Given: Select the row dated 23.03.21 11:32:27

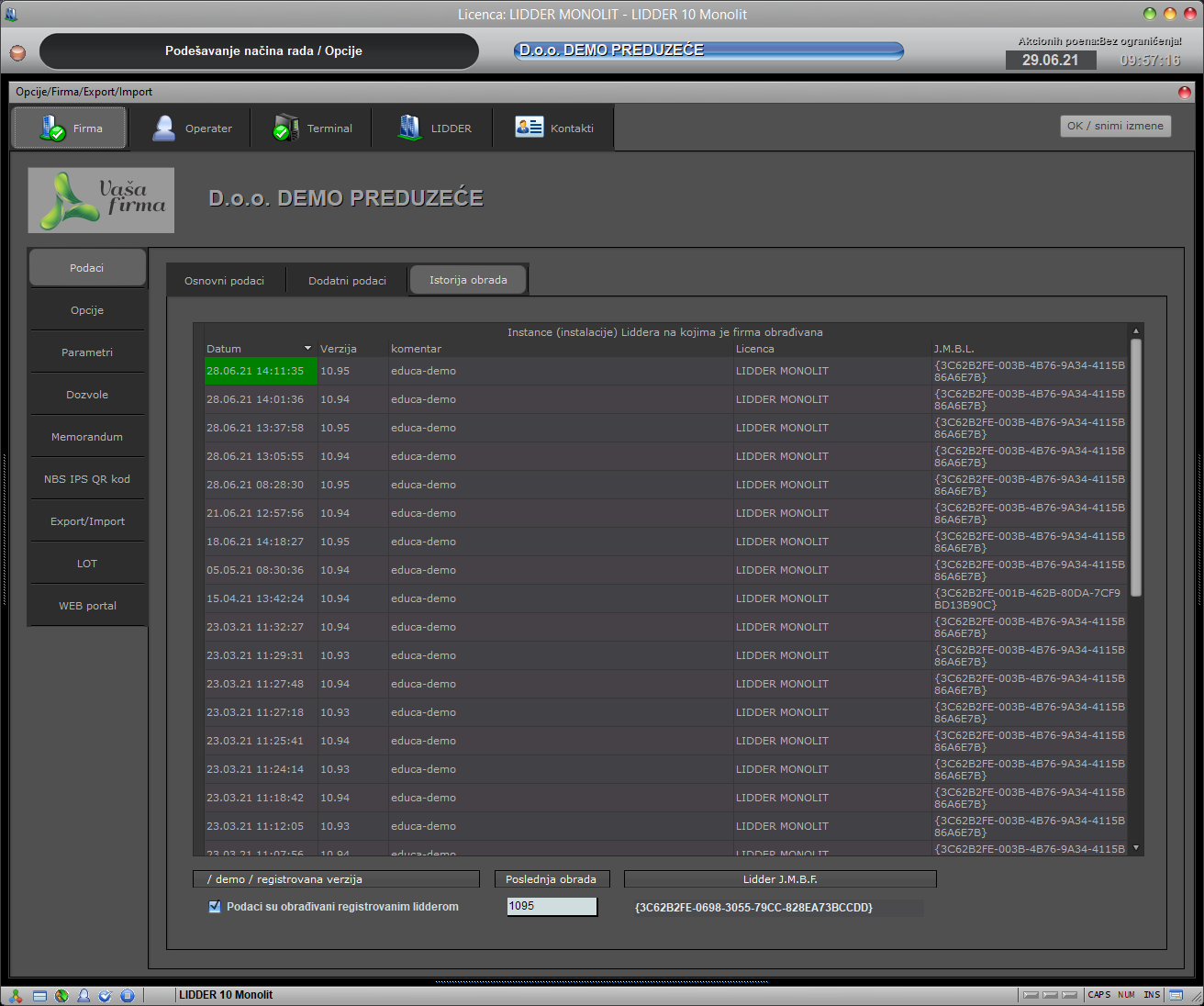Looking at the screenshot, I should [x=666, y=627].
